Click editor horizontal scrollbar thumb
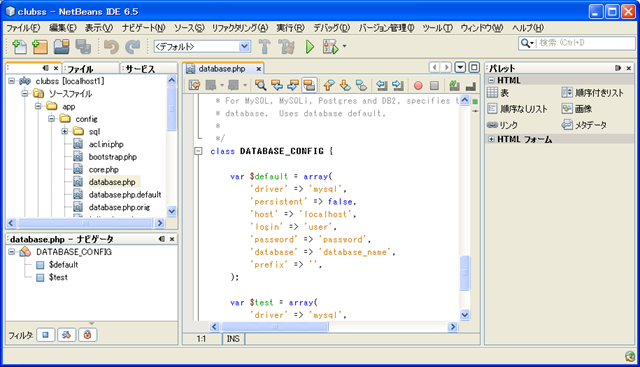The width and height of the screenshot is (640, 367). [x=274, y=327]
